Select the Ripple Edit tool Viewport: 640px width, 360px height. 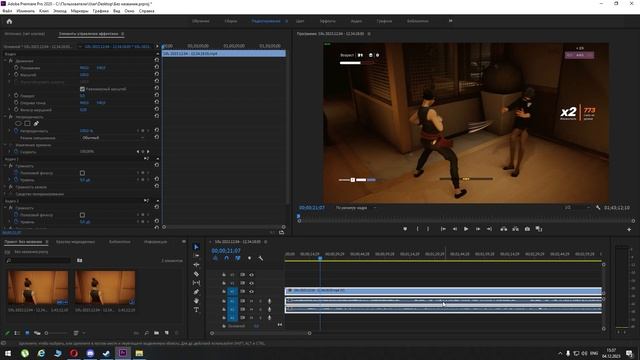click(x=196, y=264)
